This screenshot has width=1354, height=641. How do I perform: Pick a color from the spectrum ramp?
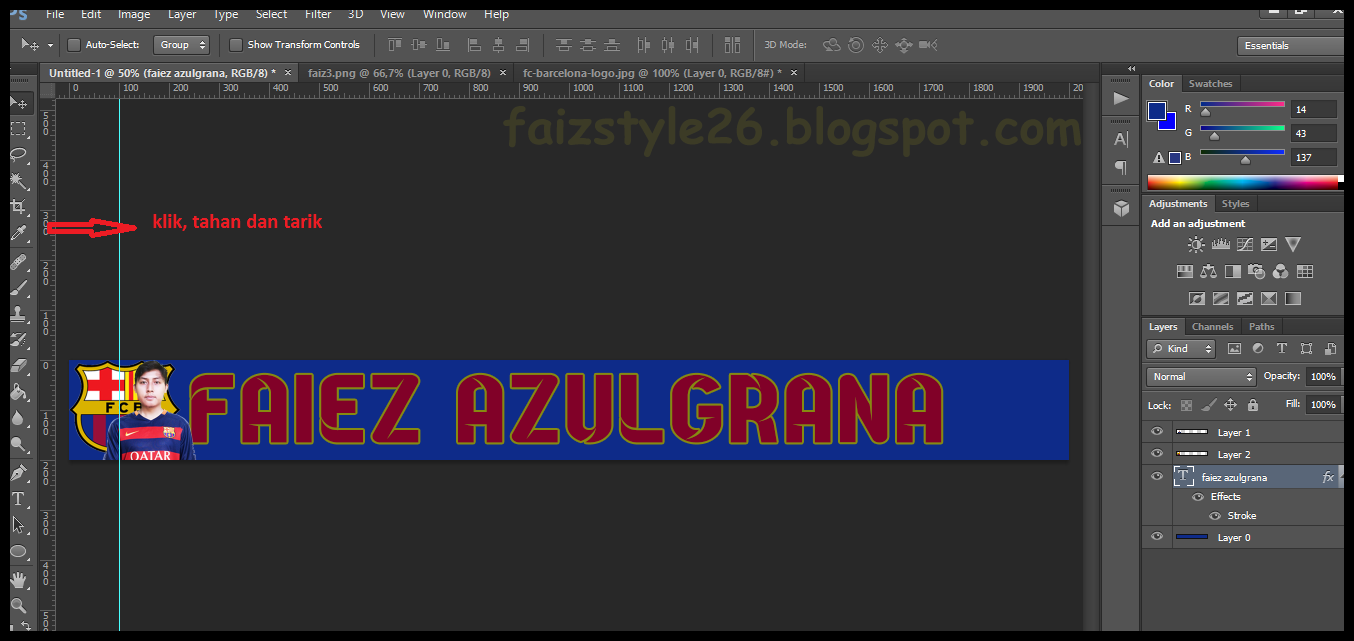(1243, 182)
